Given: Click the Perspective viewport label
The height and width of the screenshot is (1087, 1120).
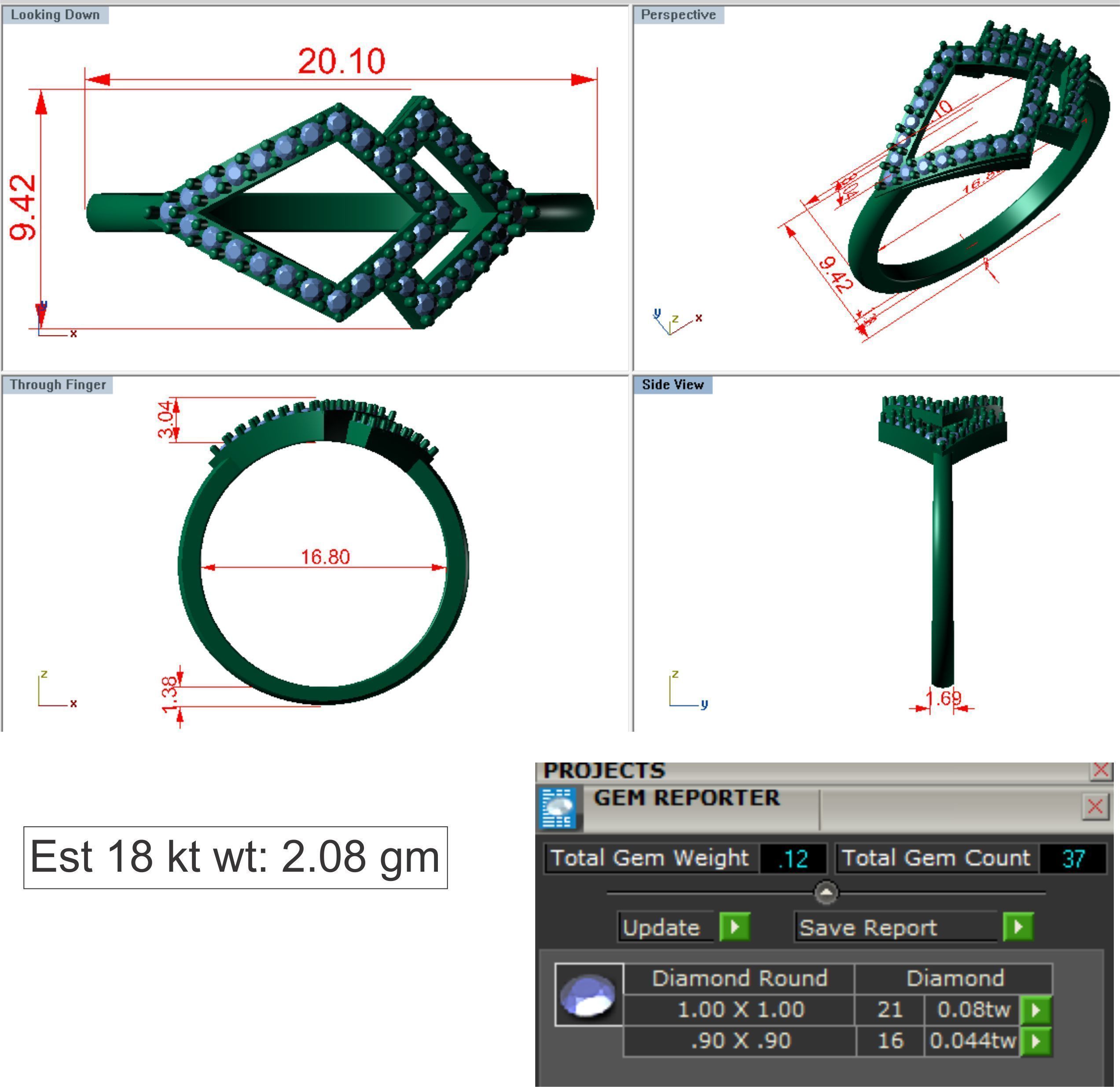Looking at the screenshot, I should click(678, 15).
